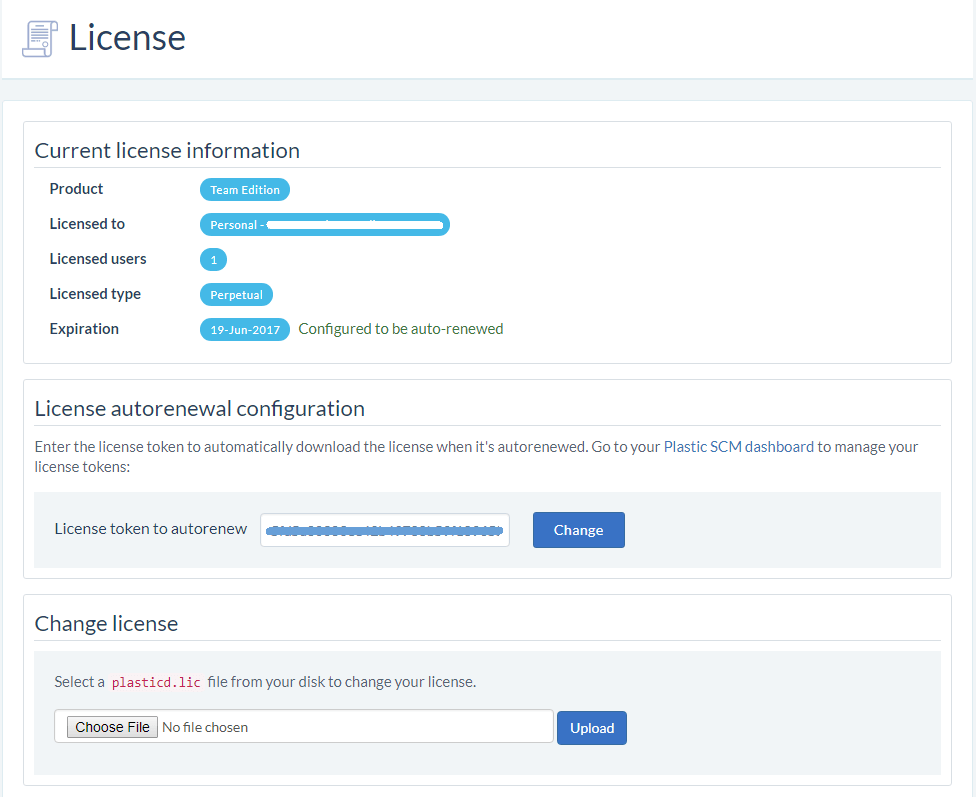
Task: Click the Change button for license token
Action: pos(578,530)
